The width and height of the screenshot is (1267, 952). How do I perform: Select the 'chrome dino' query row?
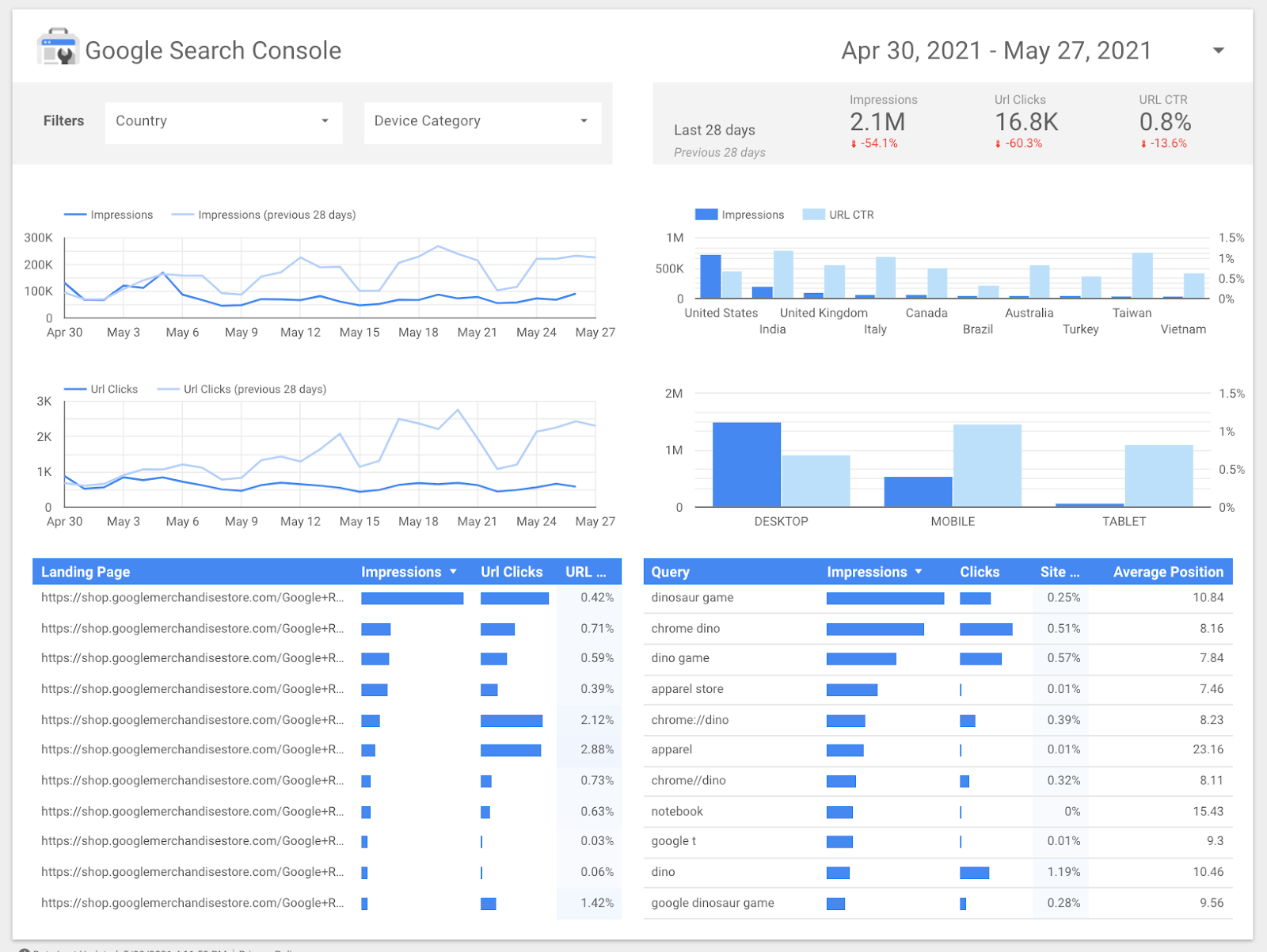(686, 629)
